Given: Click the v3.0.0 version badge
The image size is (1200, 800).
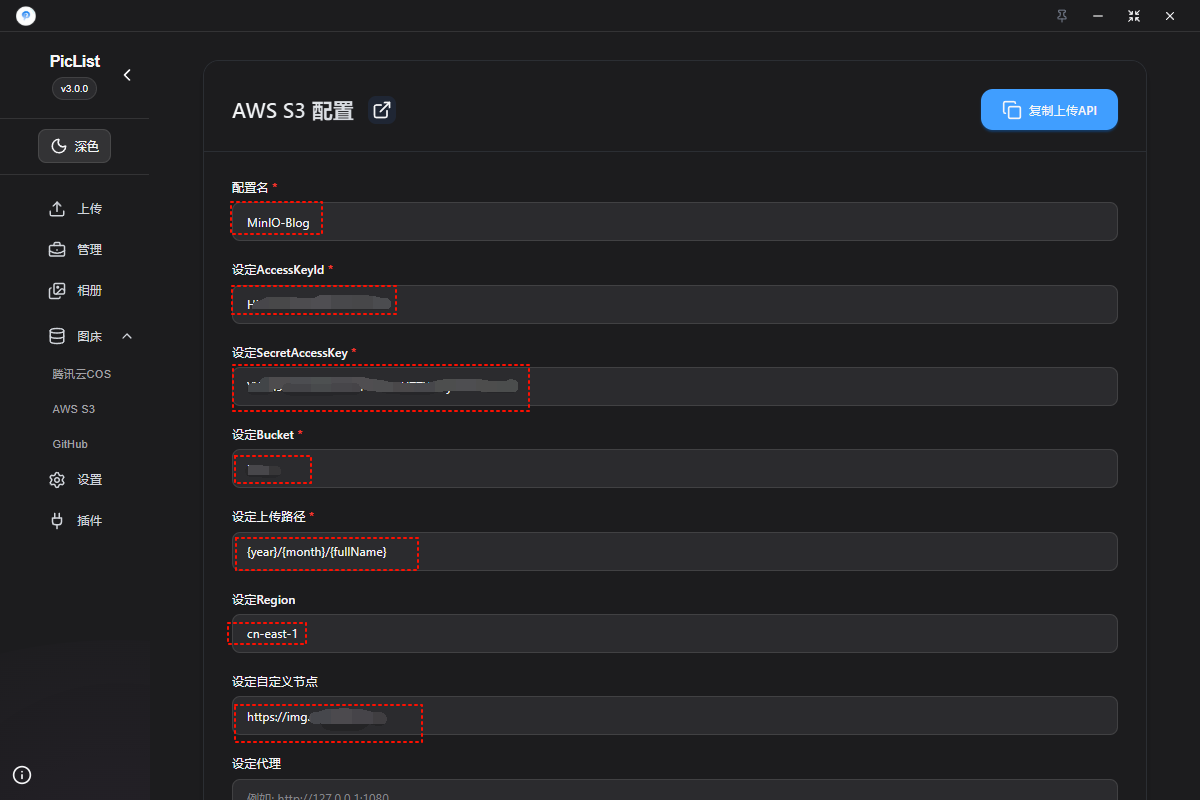Looking at the screenshot, I should point(74,88).
